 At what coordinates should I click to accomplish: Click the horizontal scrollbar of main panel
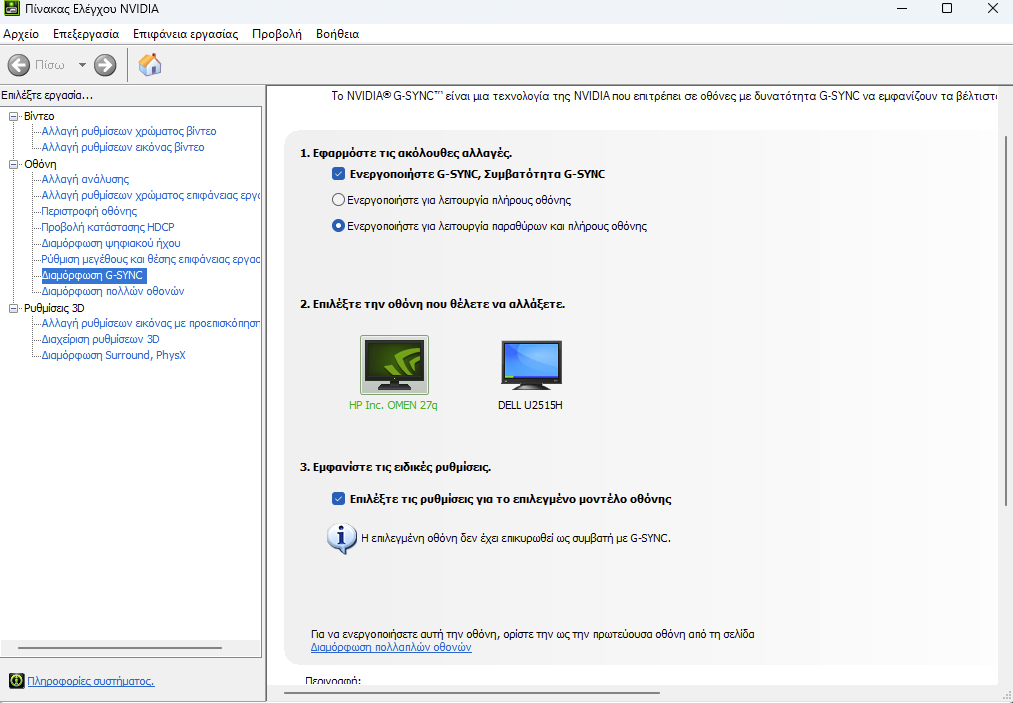point(473,693)
